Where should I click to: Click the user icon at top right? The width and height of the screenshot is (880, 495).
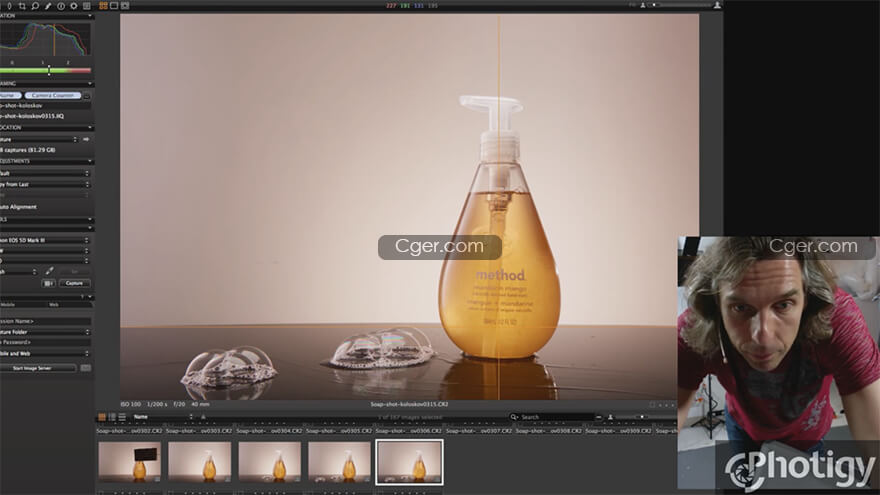(717, 5)
